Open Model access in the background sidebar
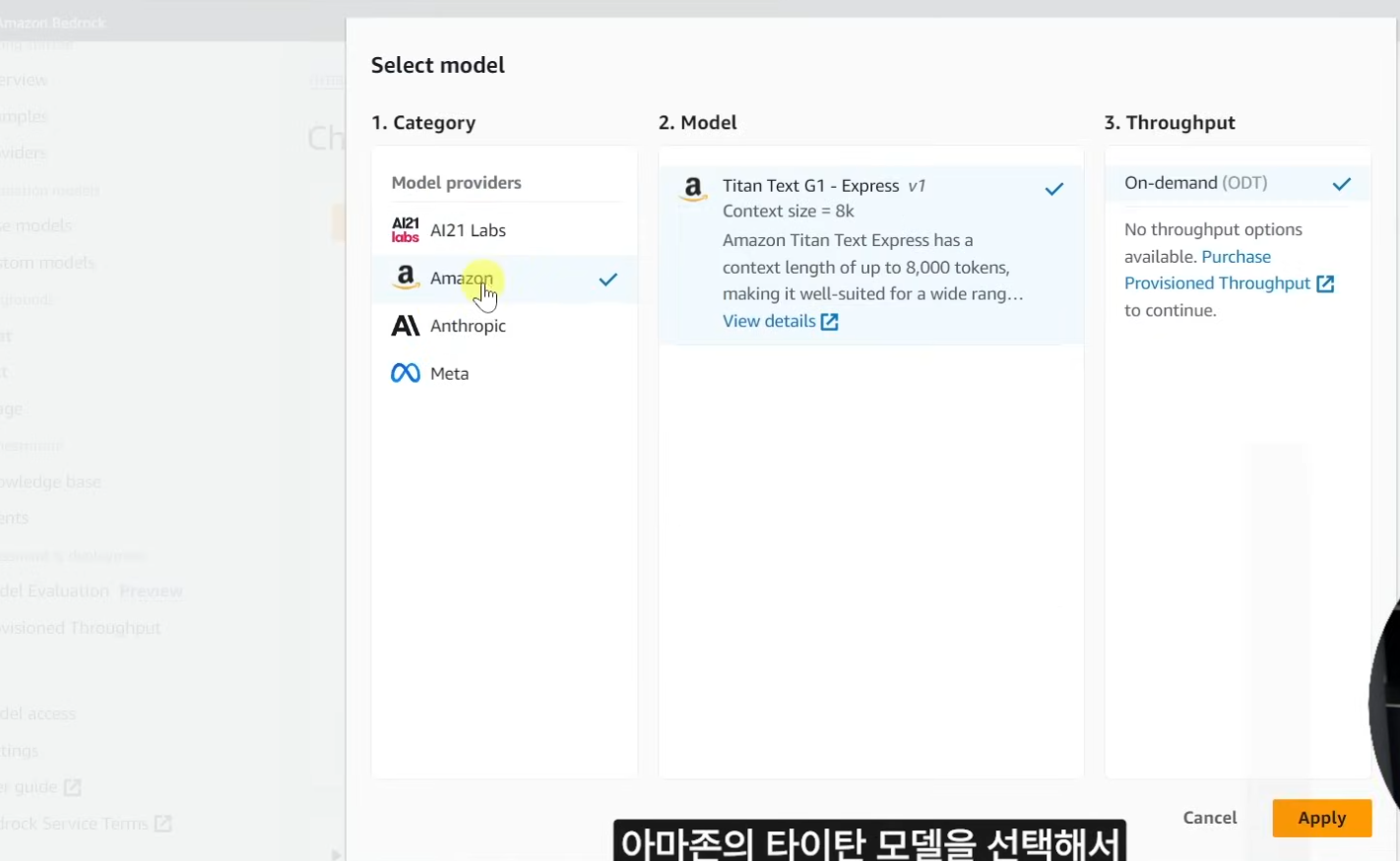 (38, 714)
